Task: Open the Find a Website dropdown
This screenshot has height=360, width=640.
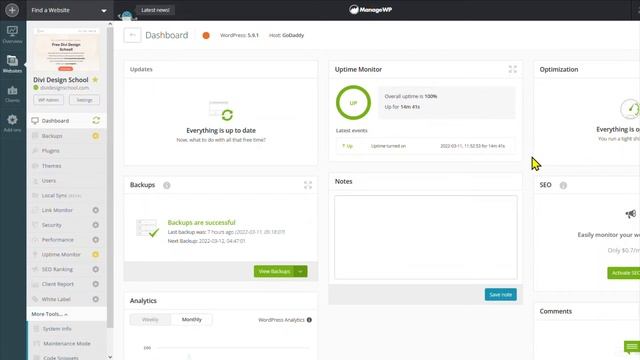Action: [x=69, y=10]
